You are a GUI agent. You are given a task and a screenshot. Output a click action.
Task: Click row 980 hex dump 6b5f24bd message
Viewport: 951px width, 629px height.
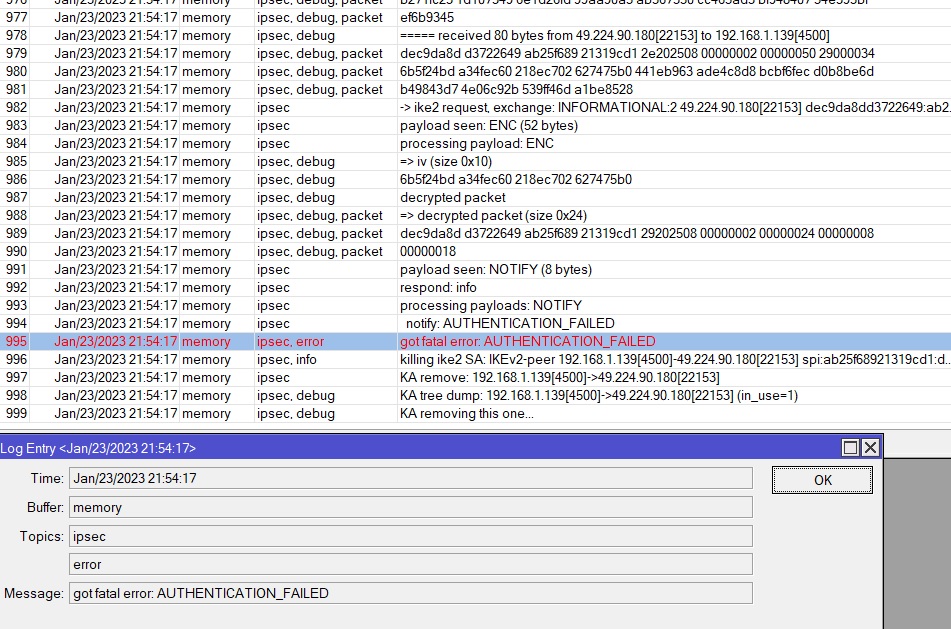tap(637, 72)
